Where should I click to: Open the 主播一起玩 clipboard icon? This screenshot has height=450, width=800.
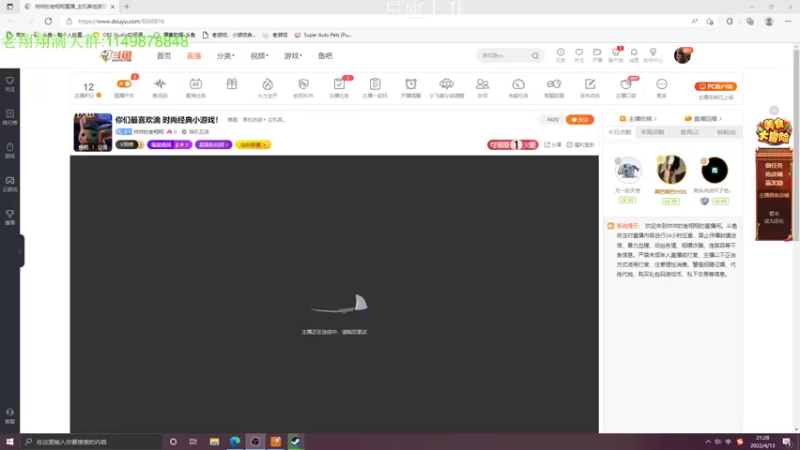375,87
